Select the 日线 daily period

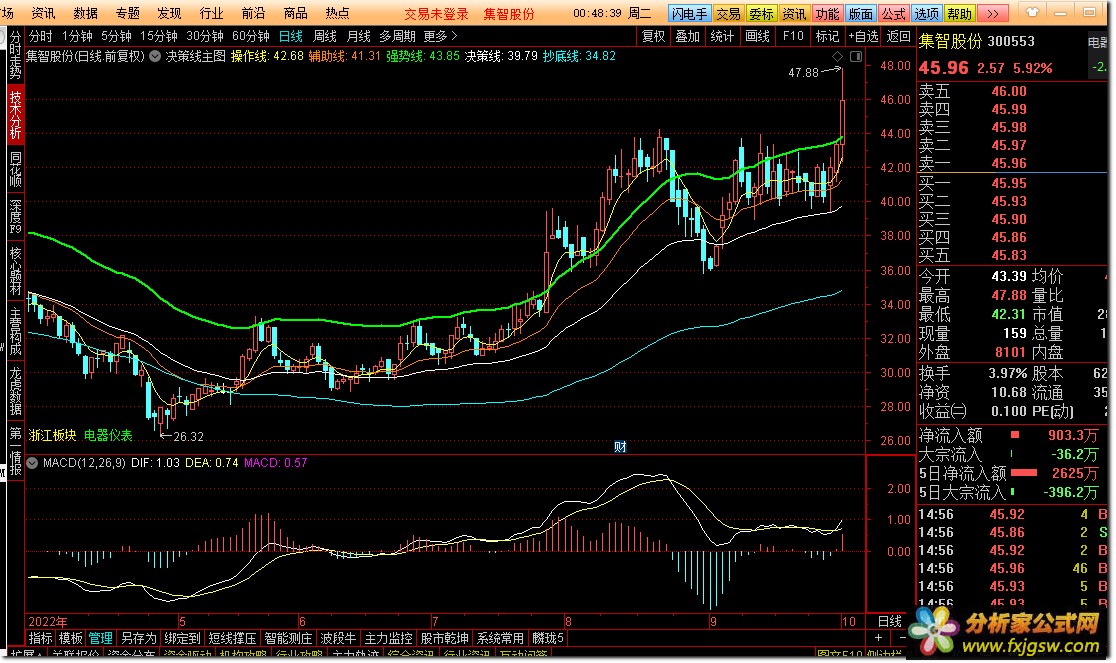(x=291, y=36)
